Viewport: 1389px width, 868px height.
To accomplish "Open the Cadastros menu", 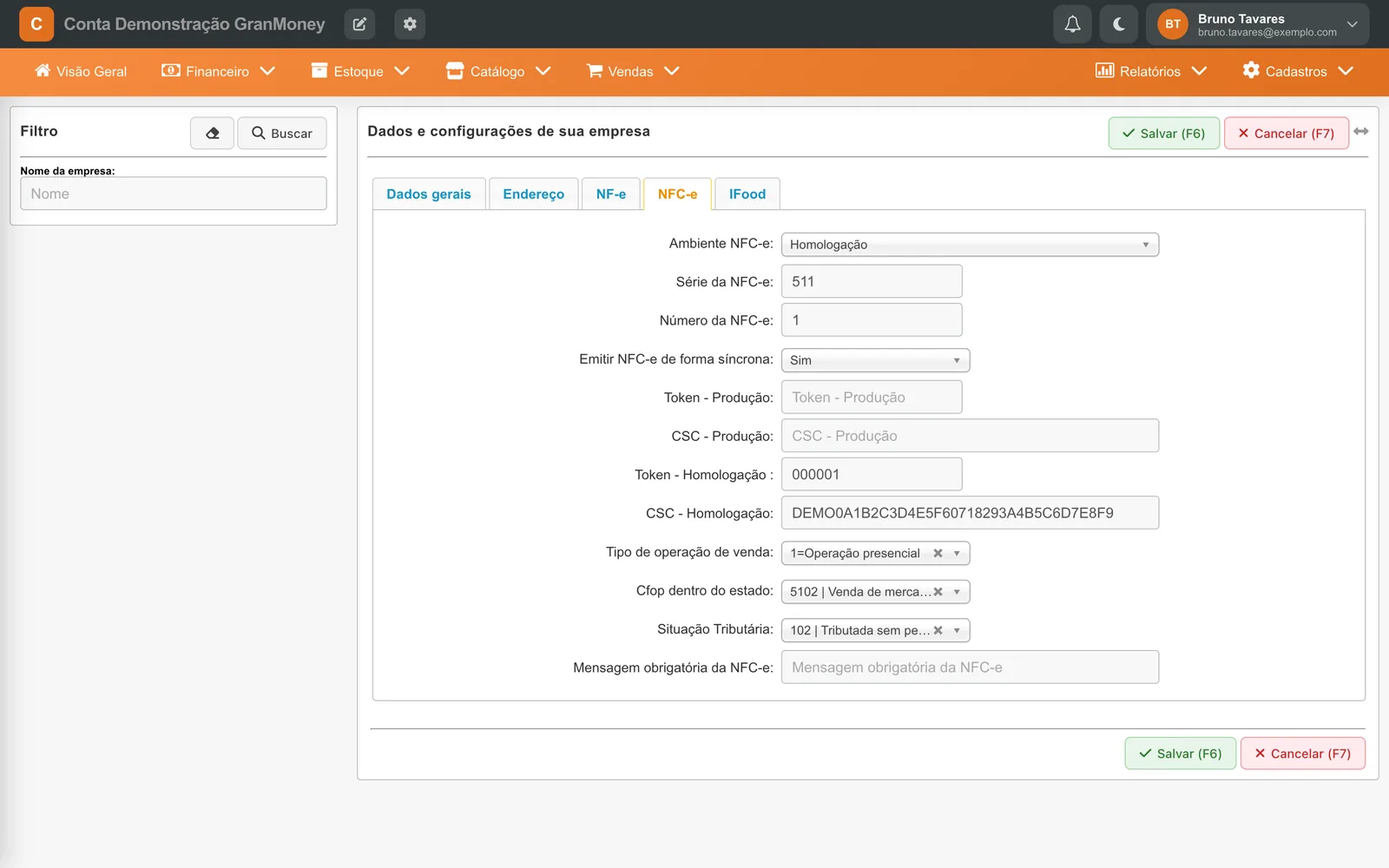I will (1298, 71).
